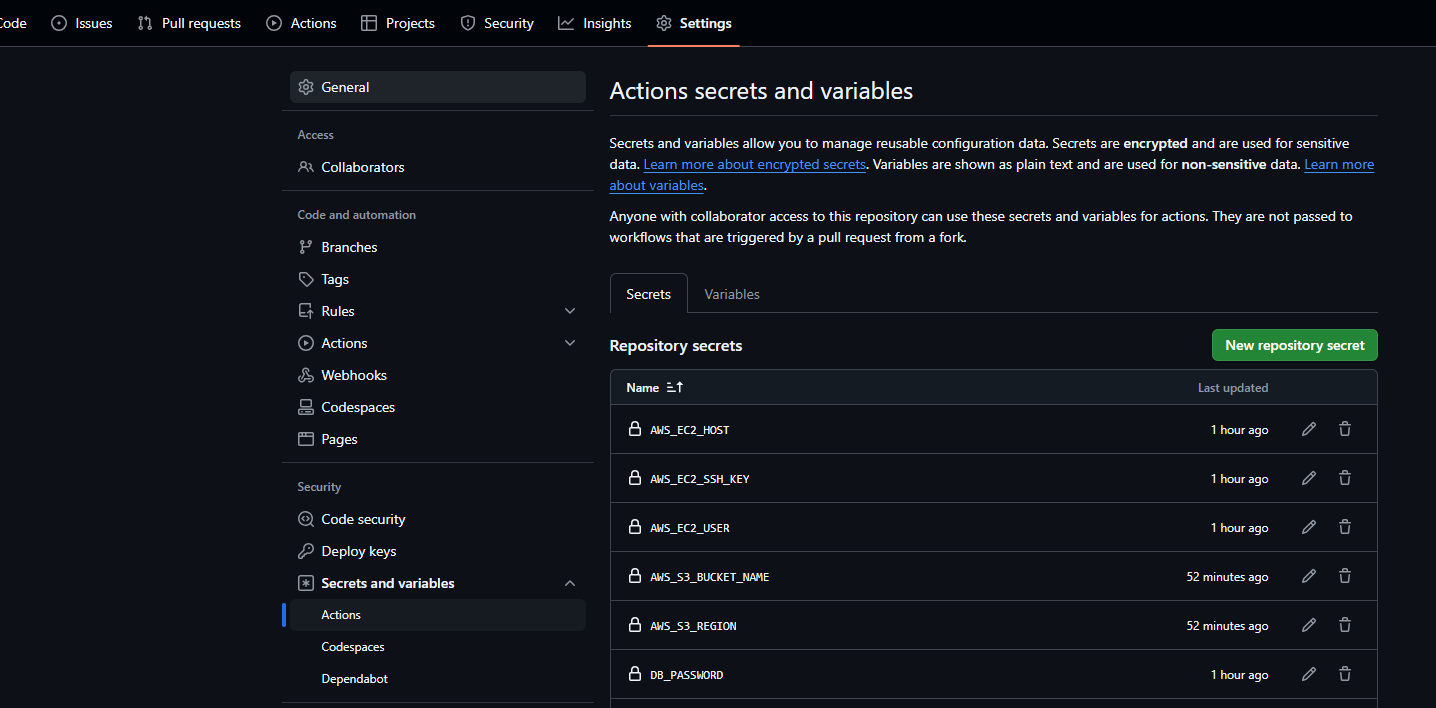Click trash delete icon for AWS_EC2_SSH_KEY secret
Viewport: 1436px width, 708px height.
pos(1345,478)
